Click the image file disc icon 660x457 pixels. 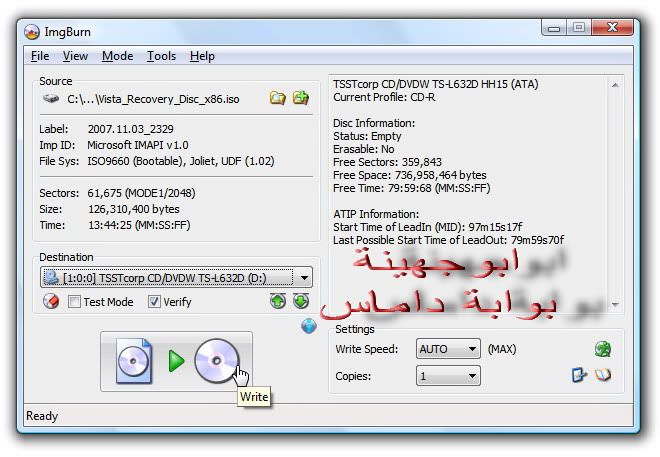pyautogui.click(x=134, y=361)
